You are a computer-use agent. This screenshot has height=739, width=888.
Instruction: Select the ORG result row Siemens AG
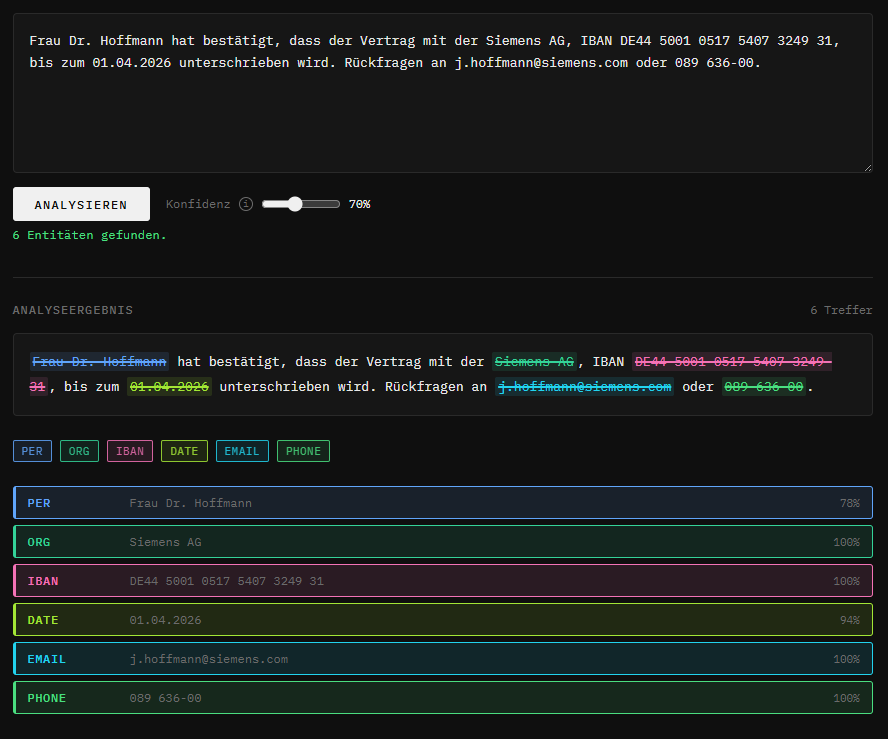[442, 542]
